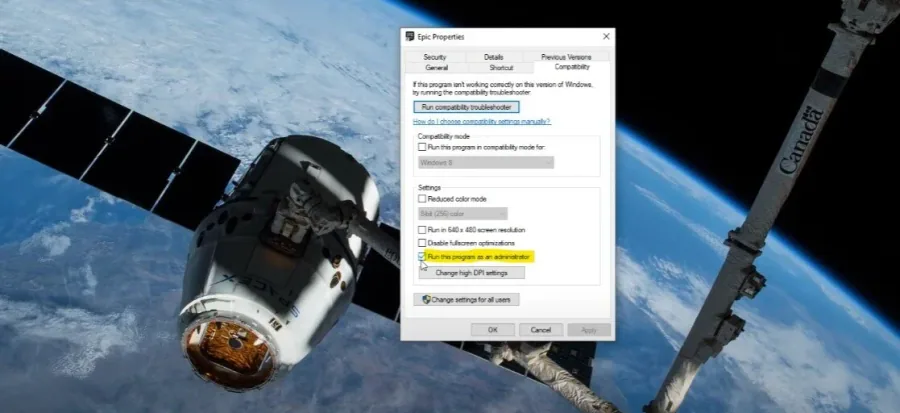Viewport: 900px width, 413px height.
Task: Toggle Reduced color mode checkbox
Action: (422, 199)
